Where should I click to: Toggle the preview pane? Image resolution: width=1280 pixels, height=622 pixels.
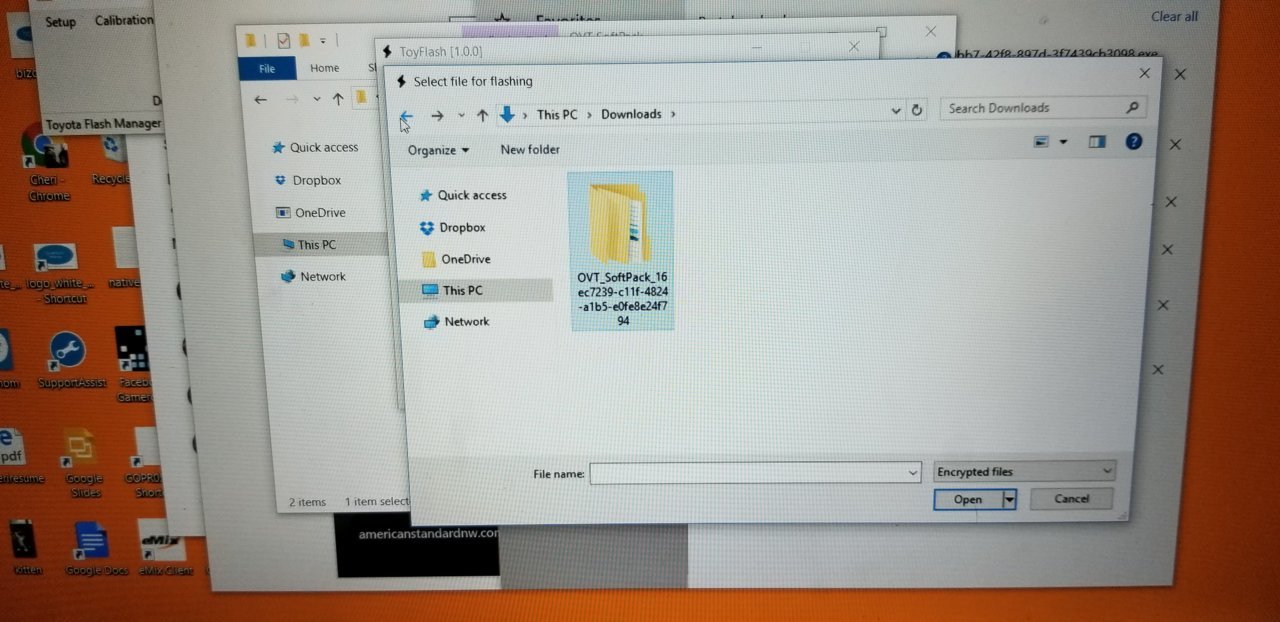pyautogui.click(x=1097, y=142)
